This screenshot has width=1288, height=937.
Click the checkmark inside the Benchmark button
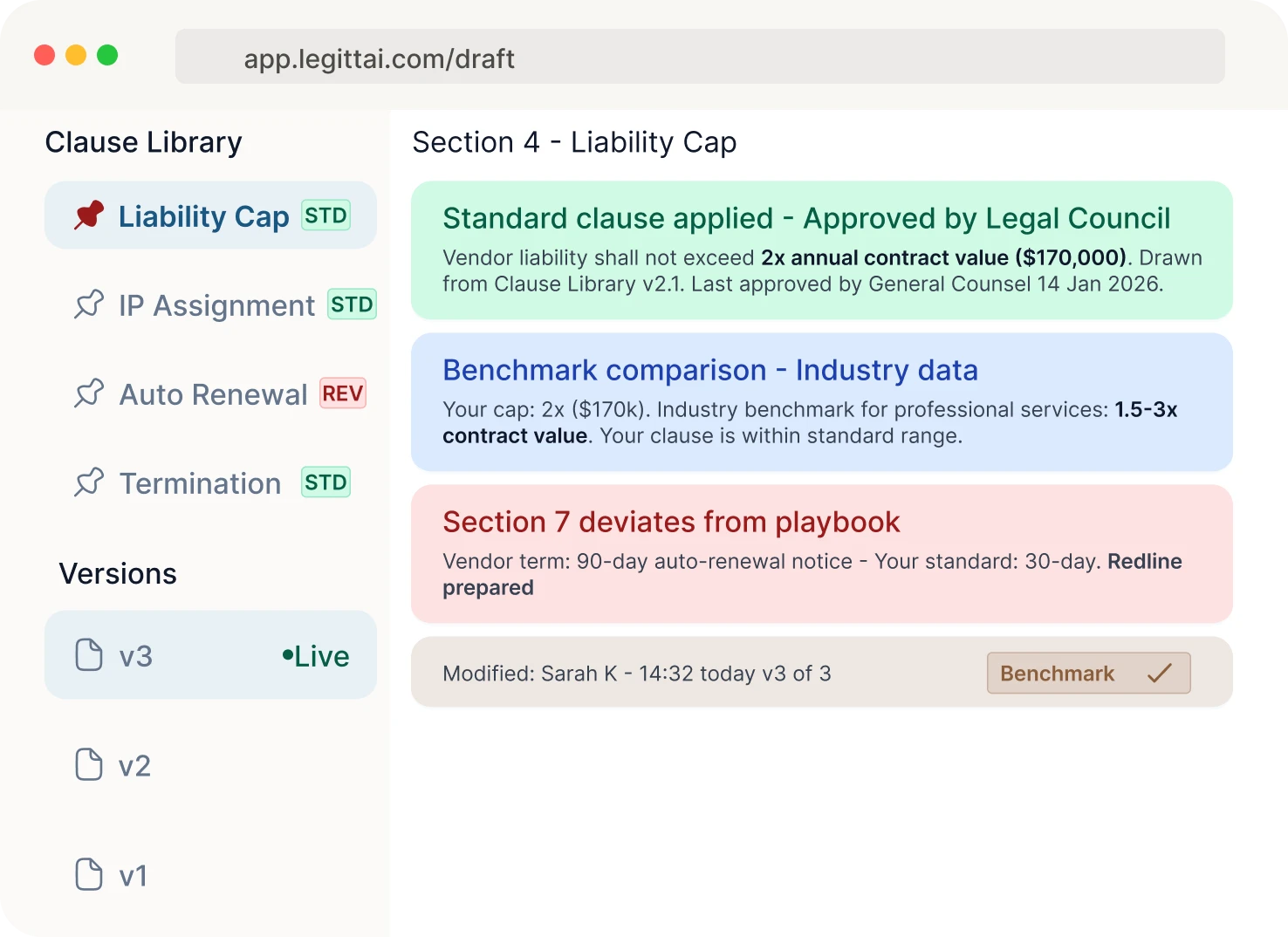[x=1160, y=672]
